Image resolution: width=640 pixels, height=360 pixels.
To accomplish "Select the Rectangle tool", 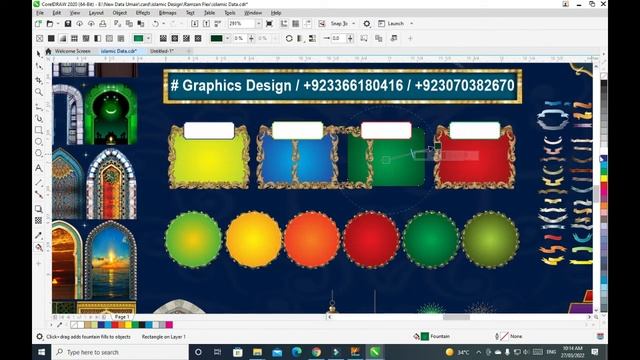I will (39, 130).
